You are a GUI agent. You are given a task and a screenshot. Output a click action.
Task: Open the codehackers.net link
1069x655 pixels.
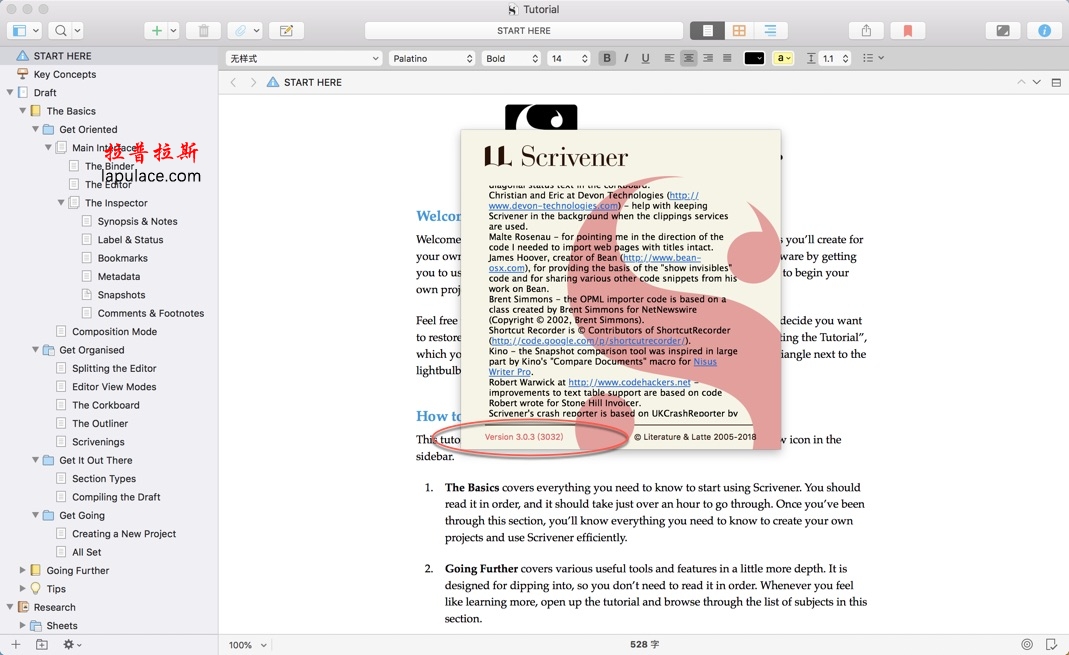[629, 382]
